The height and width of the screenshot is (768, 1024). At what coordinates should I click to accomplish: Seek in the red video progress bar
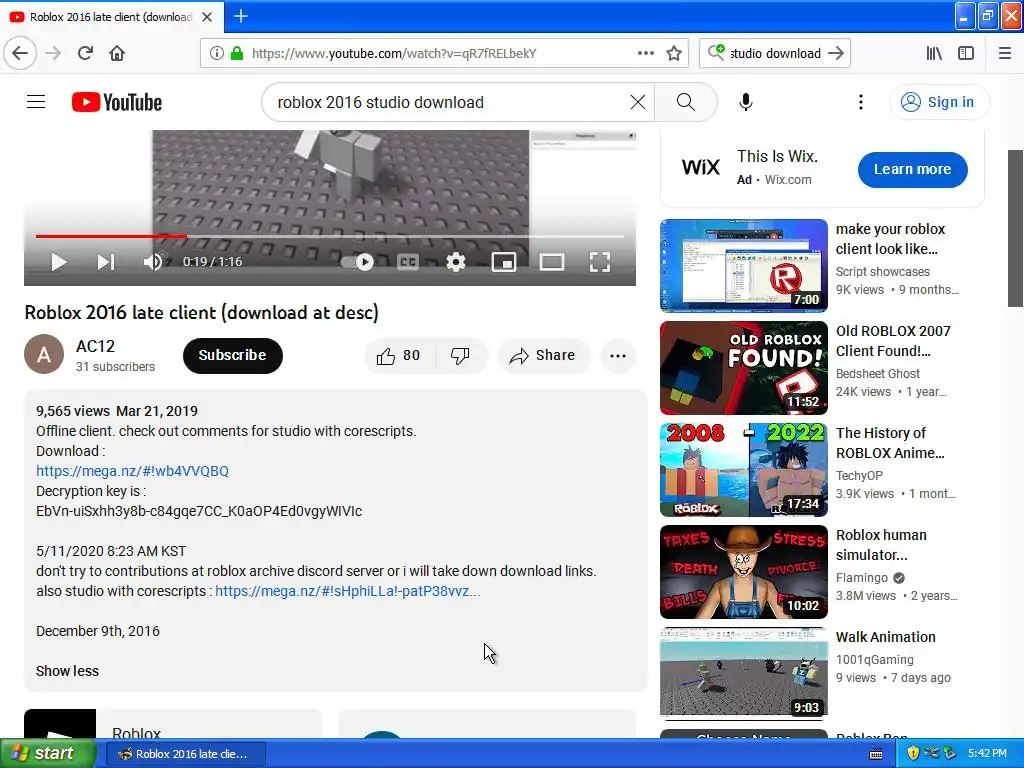point(330,236)
